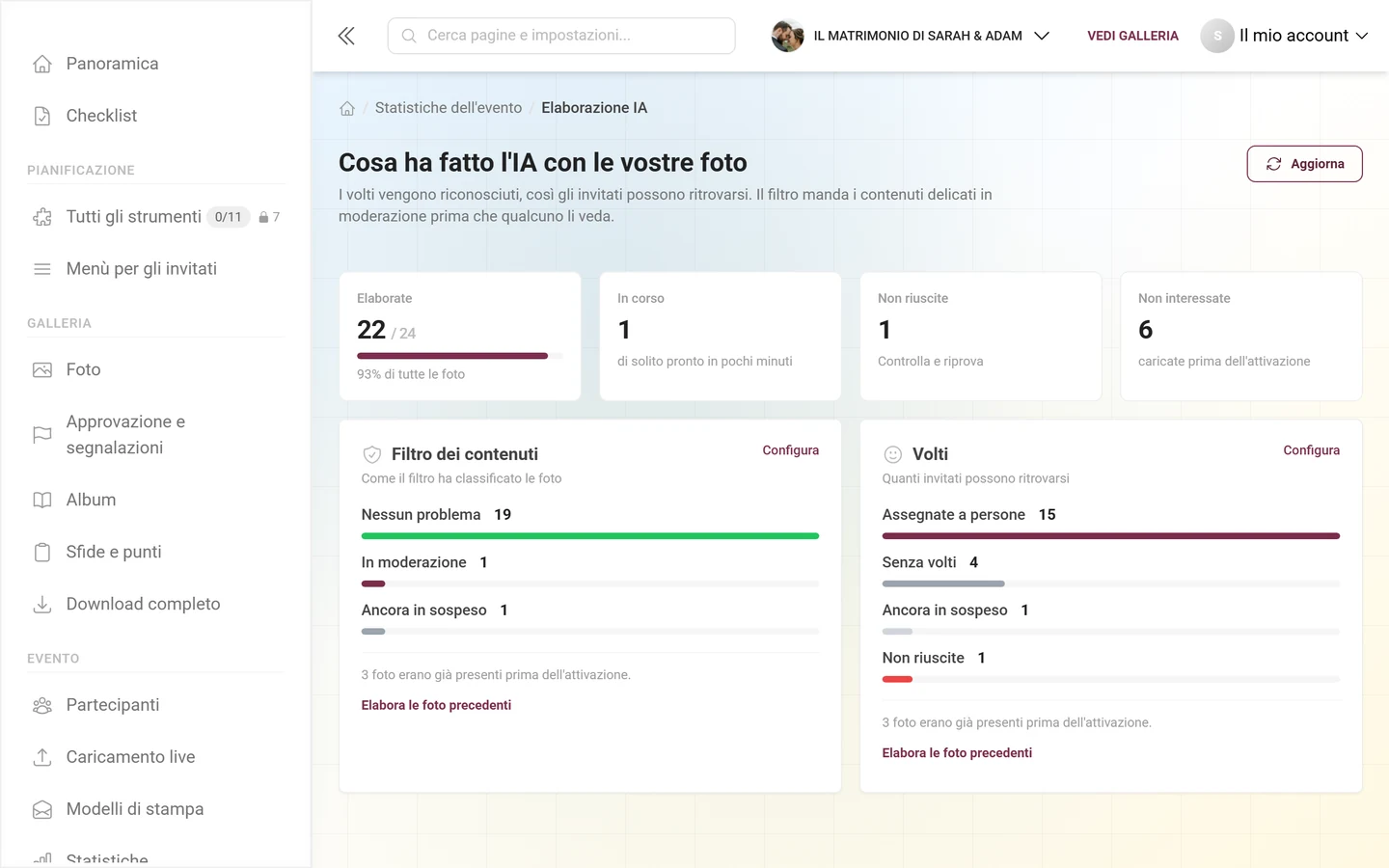Click the puzzle icon beside Tutti gli strumenti

42,217
